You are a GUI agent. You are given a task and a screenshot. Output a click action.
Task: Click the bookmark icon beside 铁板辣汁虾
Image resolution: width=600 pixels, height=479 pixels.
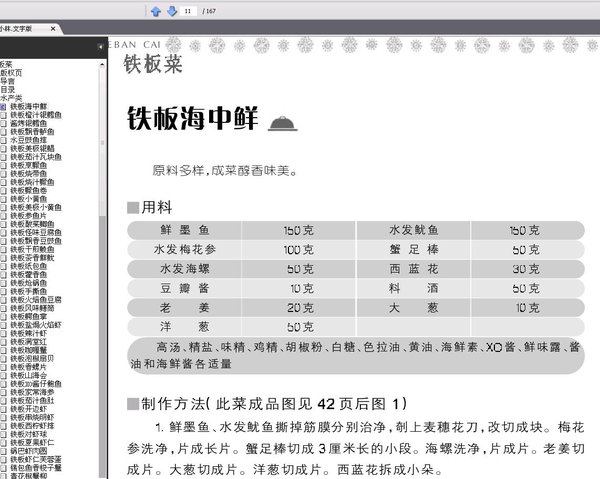[x=3, y=334]
